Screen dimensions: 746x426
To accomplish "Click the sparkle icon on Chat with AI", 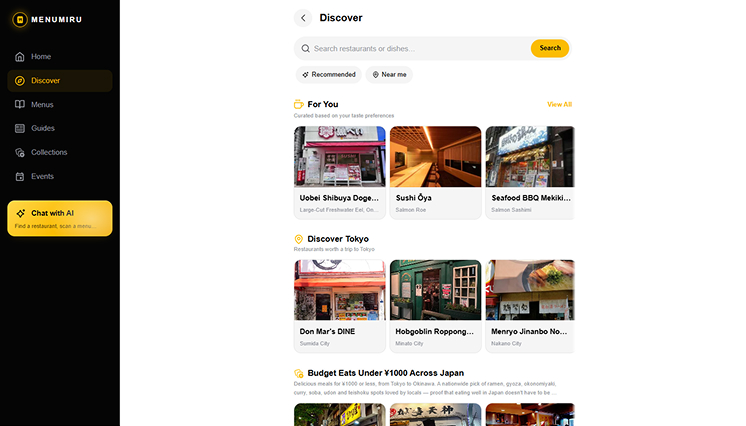I will click(20, 213).
